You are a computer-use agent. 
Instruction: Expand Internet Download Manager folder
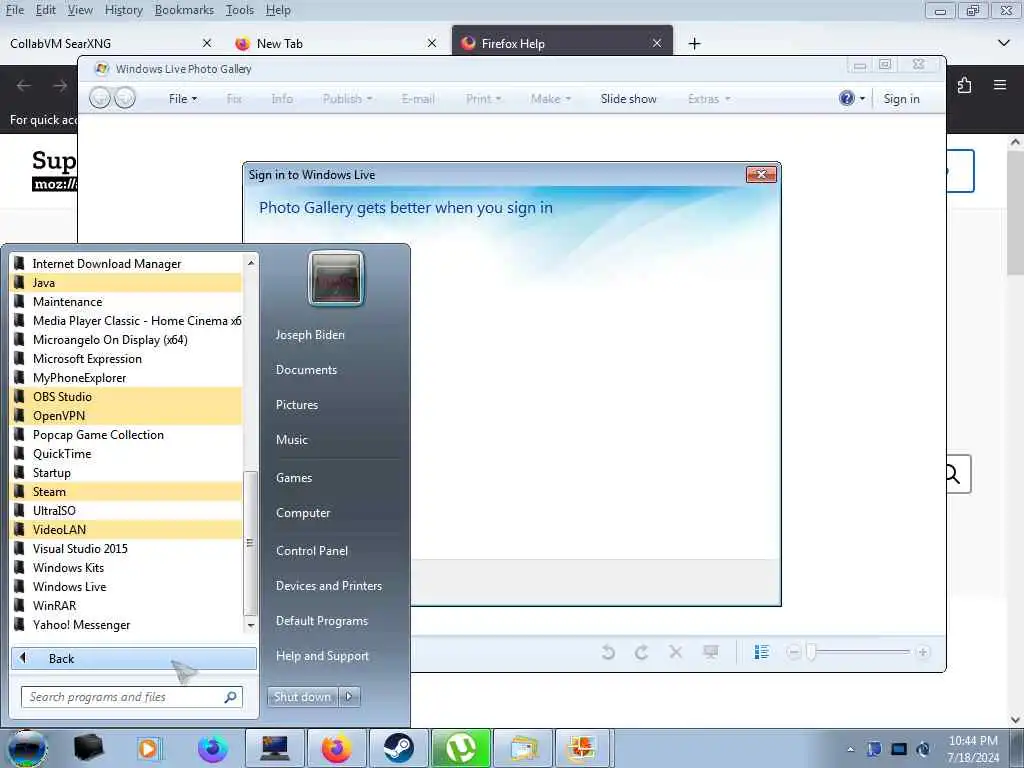point(127,264)
